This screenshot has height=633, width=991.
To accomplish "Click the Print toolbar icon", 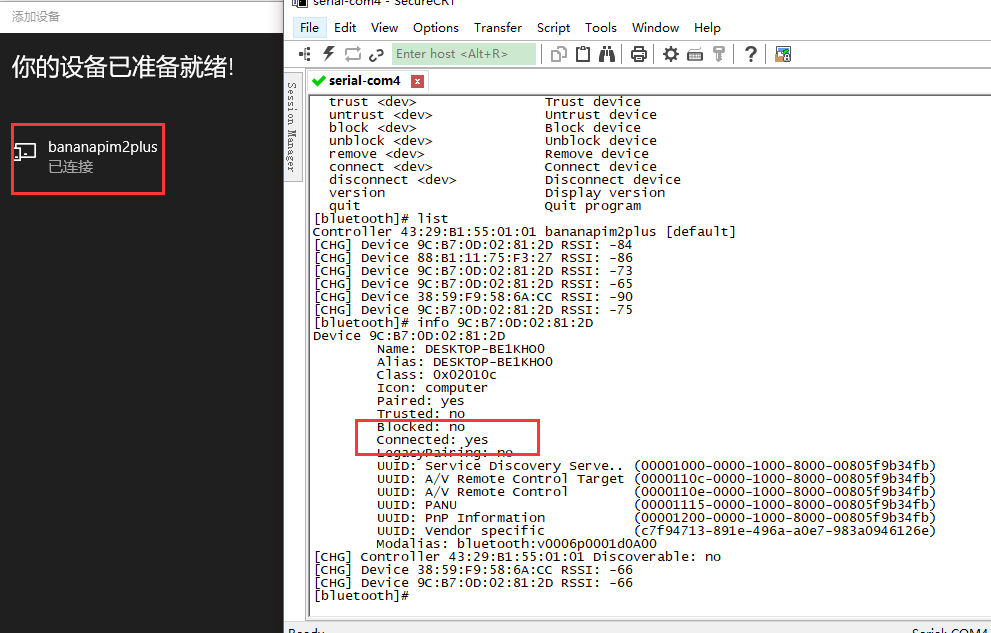I will coord(638,54).
